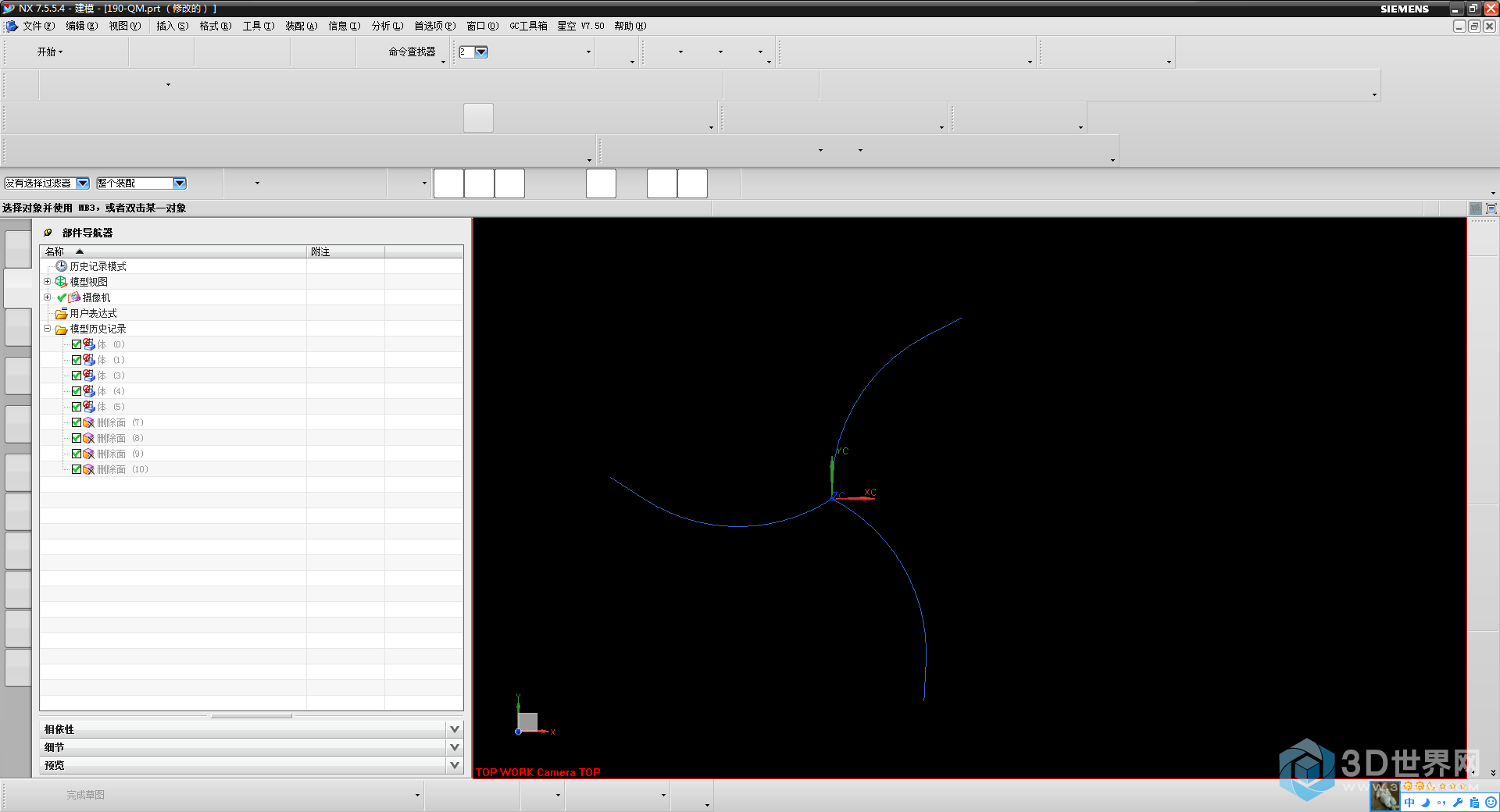Click the navigator horizontal scrollbar thumb

point(252,715)
